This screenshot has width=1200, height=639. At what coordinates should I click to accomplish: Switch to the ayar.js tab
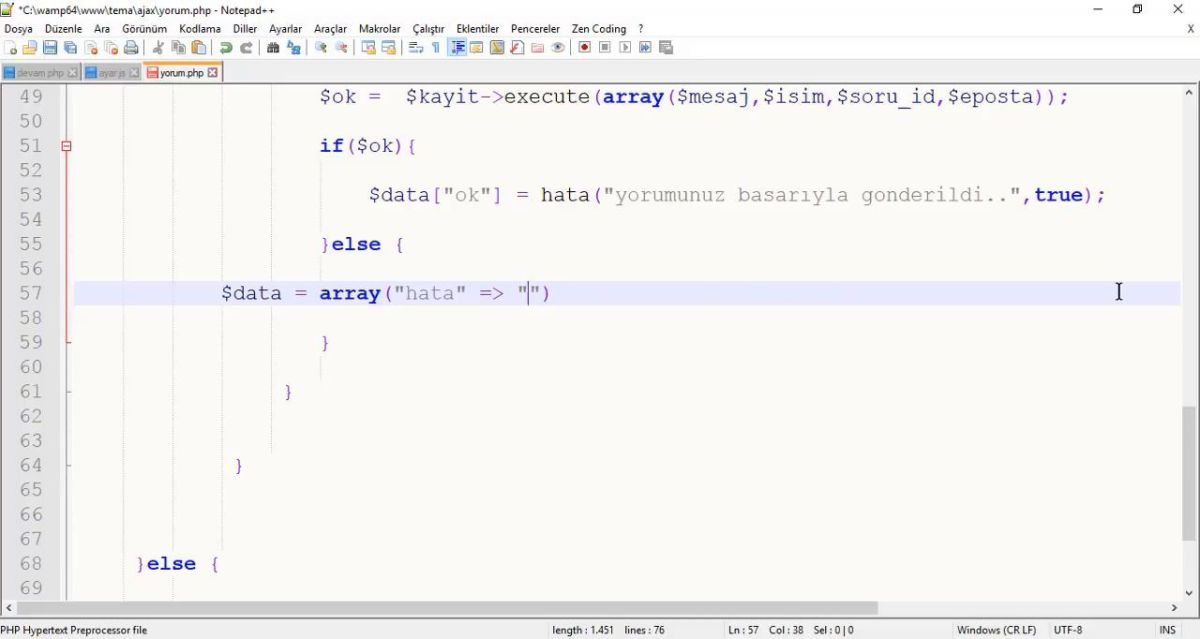click(x=111, y=73)
